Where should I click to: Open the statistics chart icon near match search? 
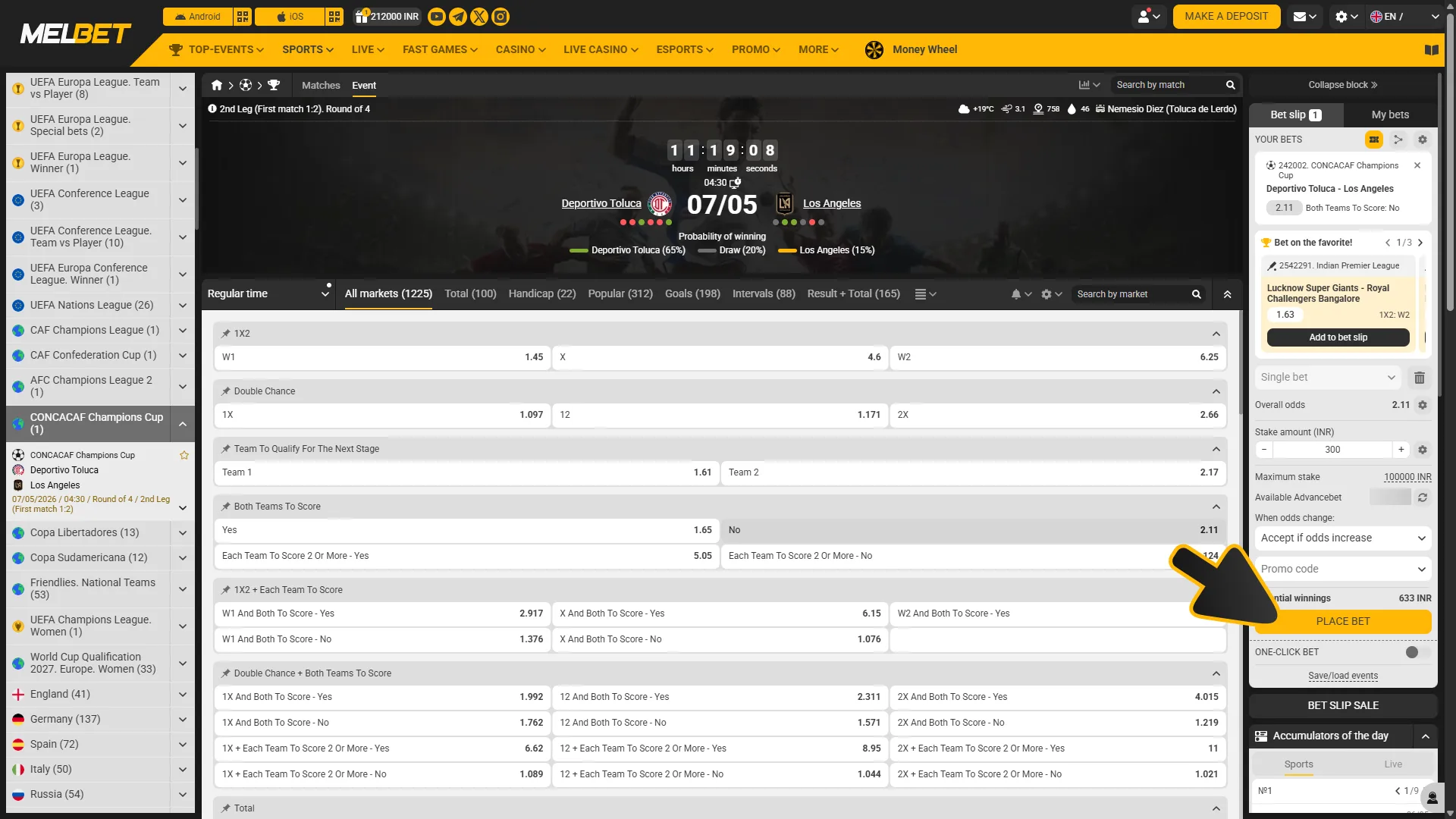coord(1089,85)
